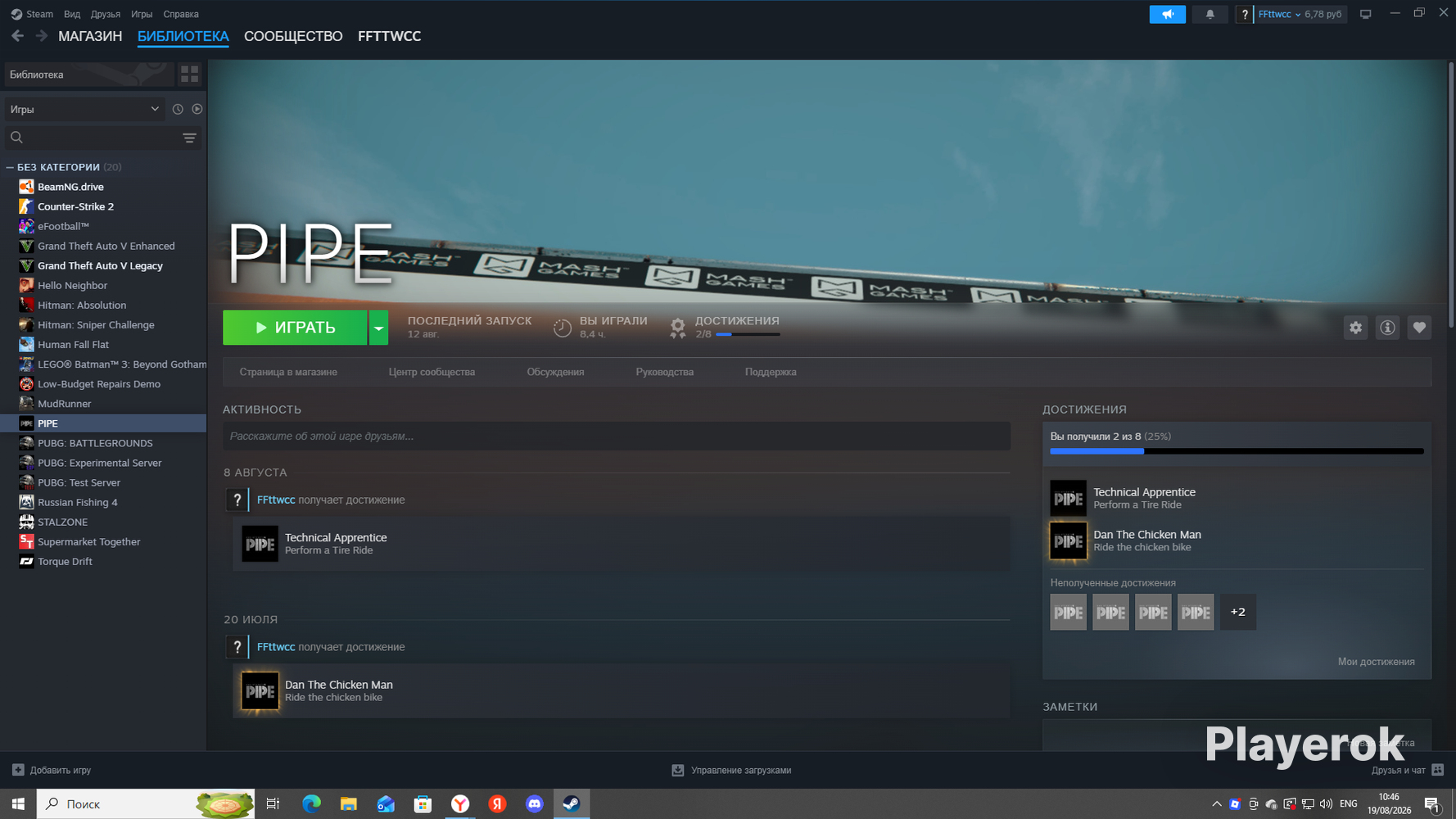Click the Windows taskbar search box
Screen dimensions: 1456x819
[x=146, y=804]
